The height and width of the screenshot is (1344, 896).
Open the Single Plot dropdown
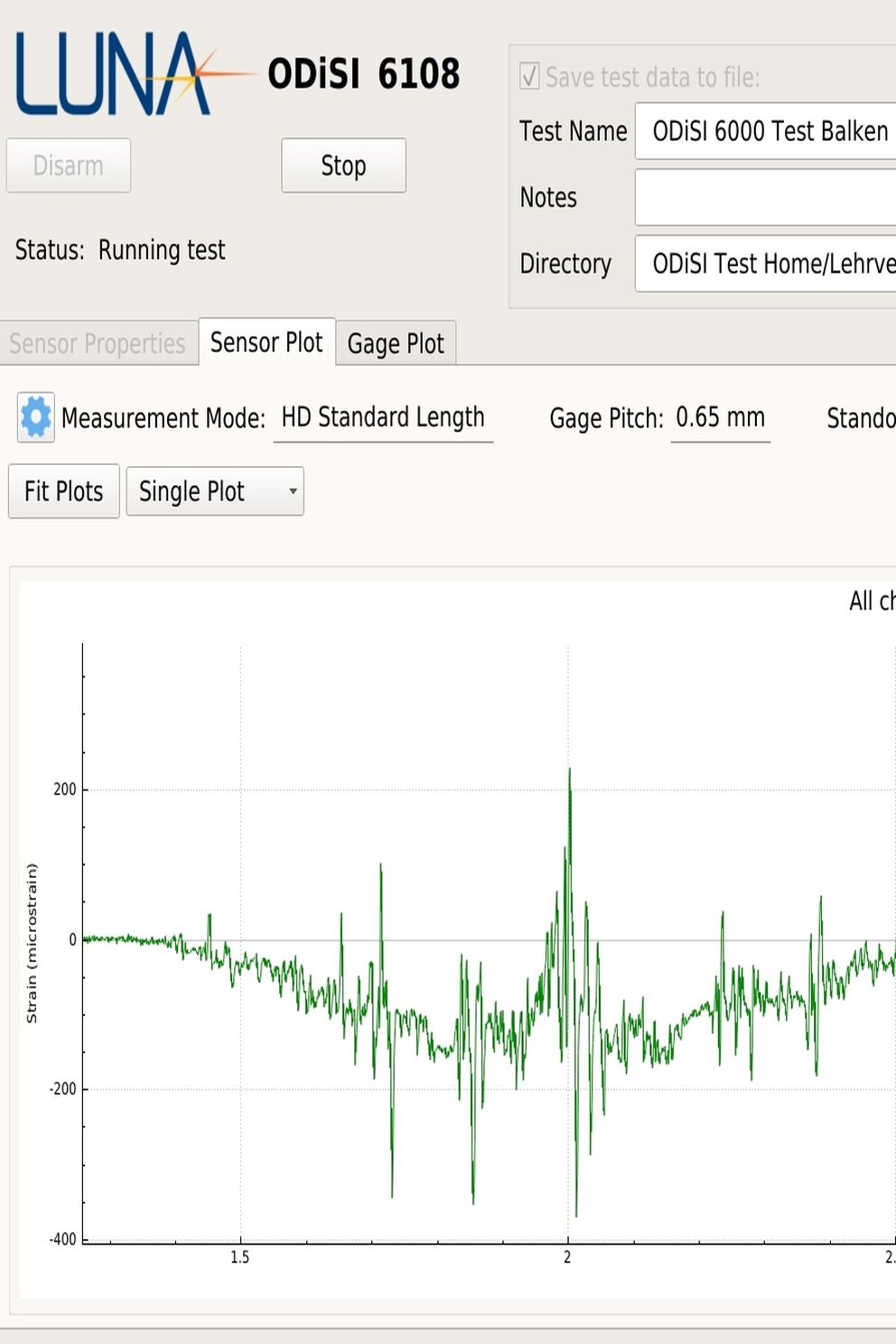click(215, 491)
